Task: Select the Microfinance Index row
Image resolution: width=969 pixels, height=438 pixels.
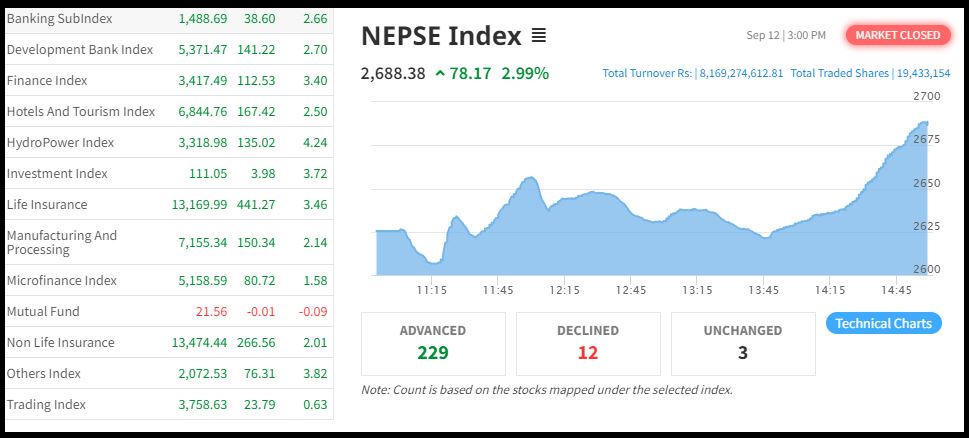Action: [x=62, y=280]
